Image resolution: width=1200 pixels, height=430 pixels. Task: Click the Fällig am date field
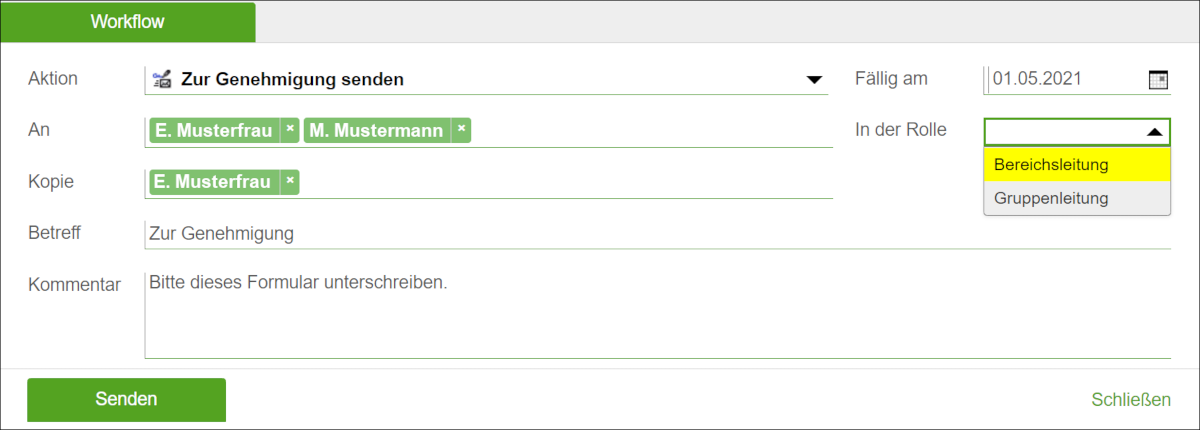pyautogui.click(x=1066, y=80)
